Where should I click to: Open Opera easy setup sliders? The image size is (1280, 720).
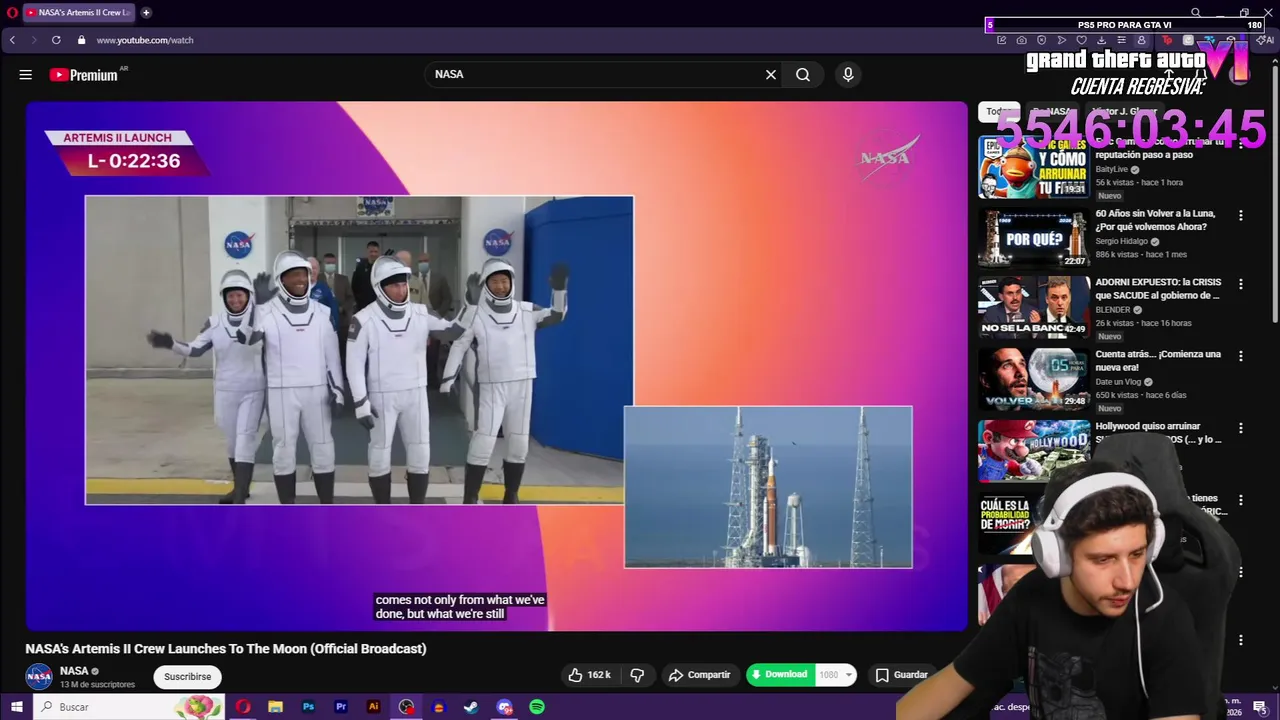1121,40
